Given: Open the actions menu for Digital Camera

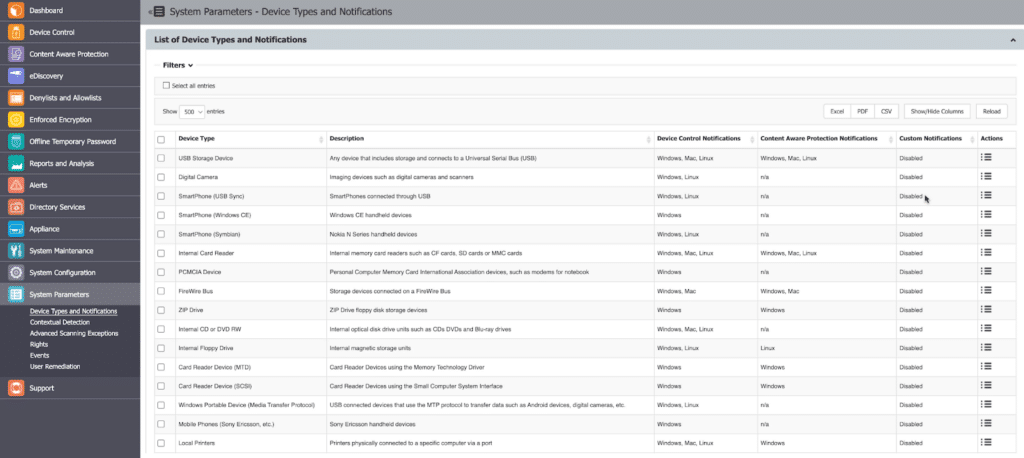Looking at the screenshot, I should tap(985, 177).
